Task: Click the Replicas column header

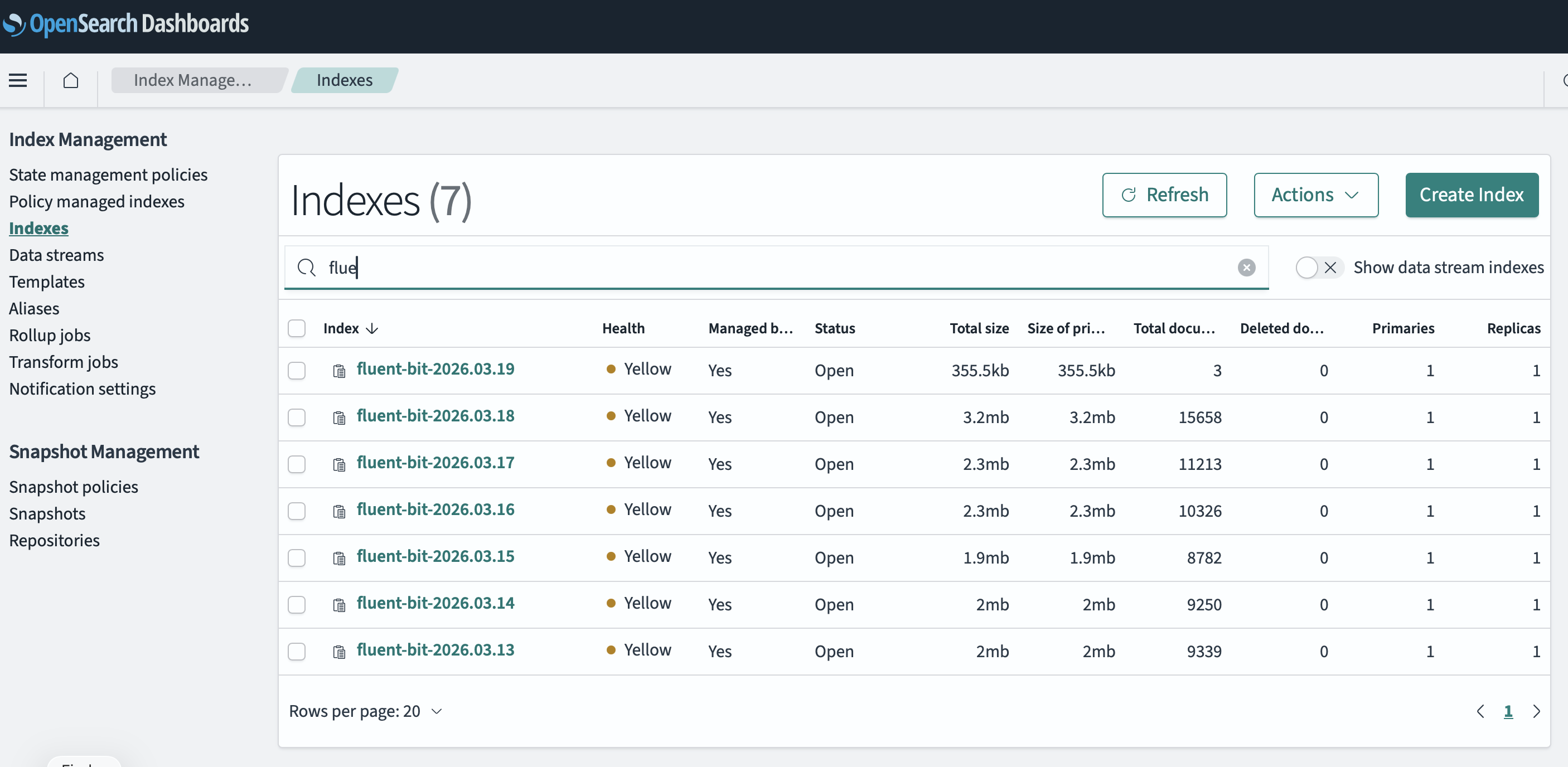Action: tap(1513, 328)
